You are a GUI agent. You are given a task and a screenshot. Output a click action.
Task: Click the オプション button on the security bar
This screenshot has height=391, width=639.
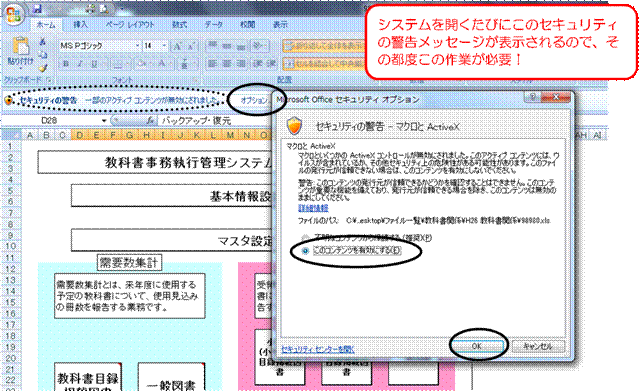[253, 100]
